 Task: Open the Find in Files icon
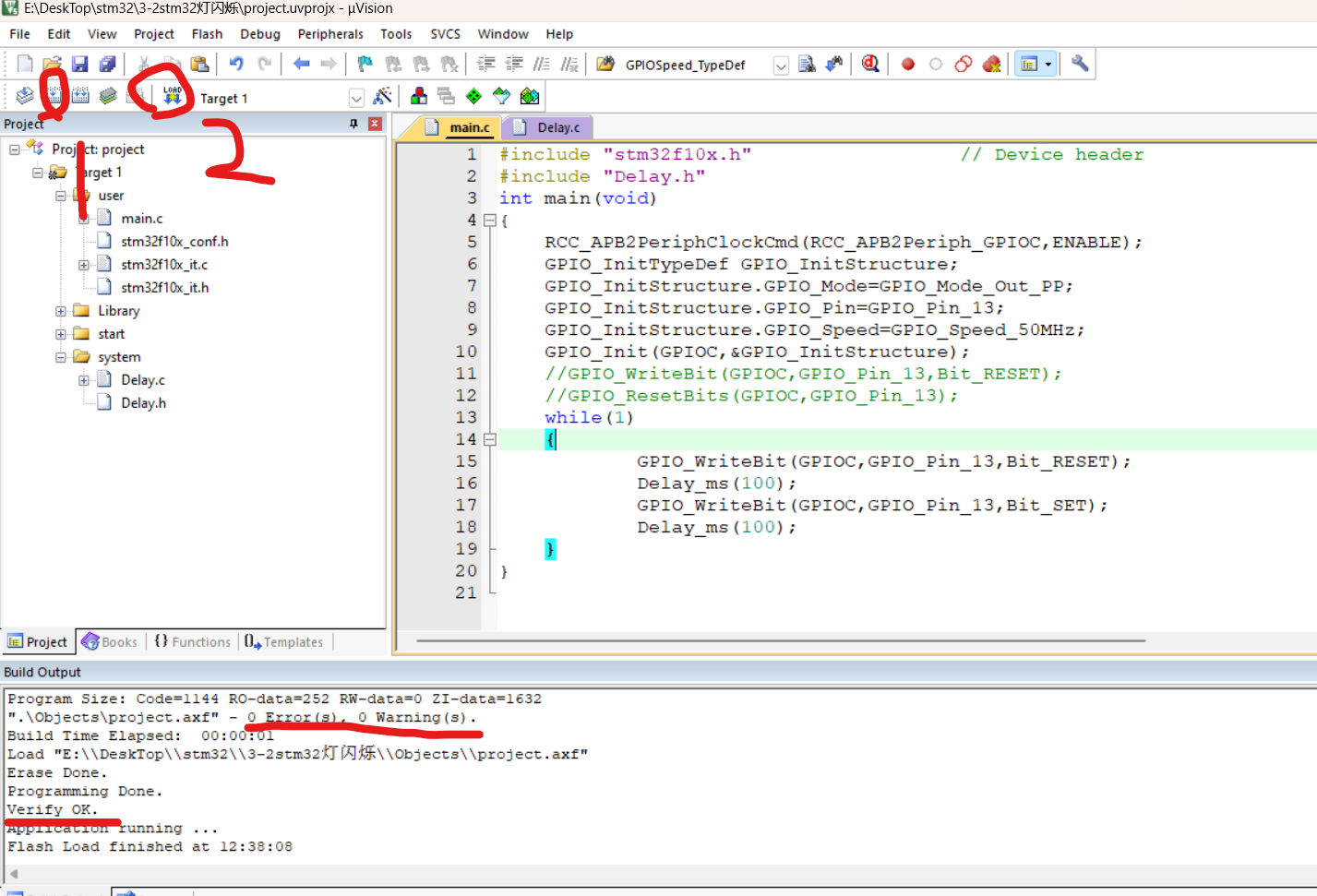pyautogui.click(x=605, y=64)
